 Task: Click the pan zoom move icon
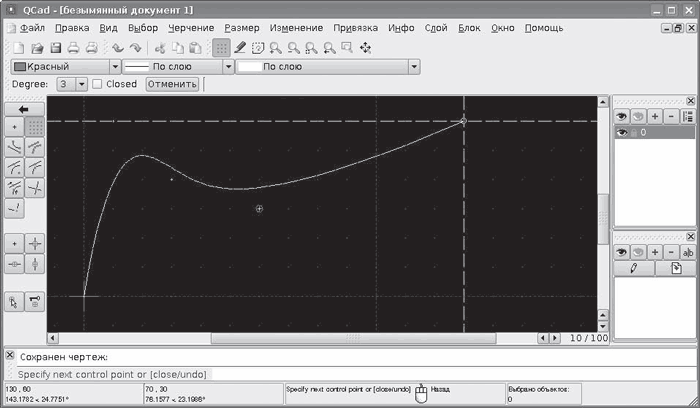[365, 47]
